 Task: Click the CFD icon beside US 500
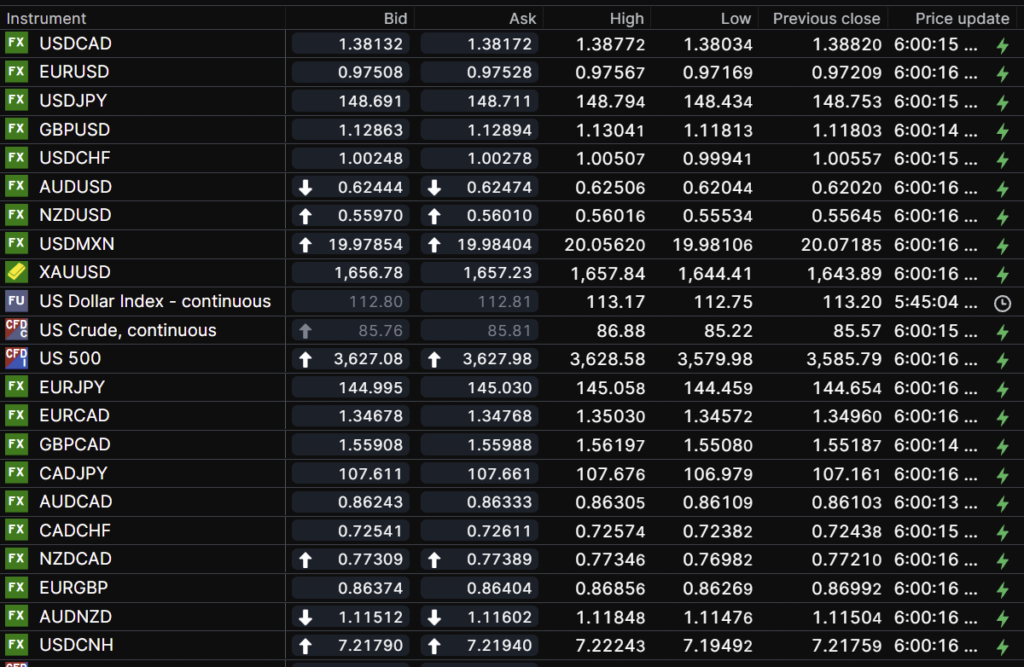click(x=16, y=358)
